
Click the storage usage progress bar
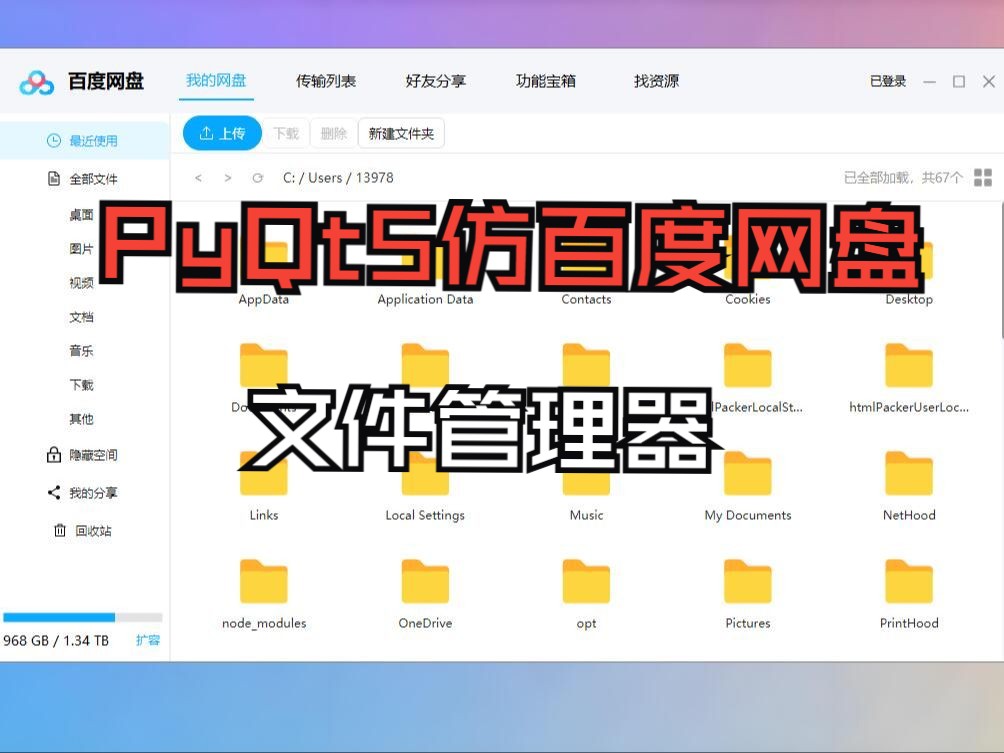83,617
